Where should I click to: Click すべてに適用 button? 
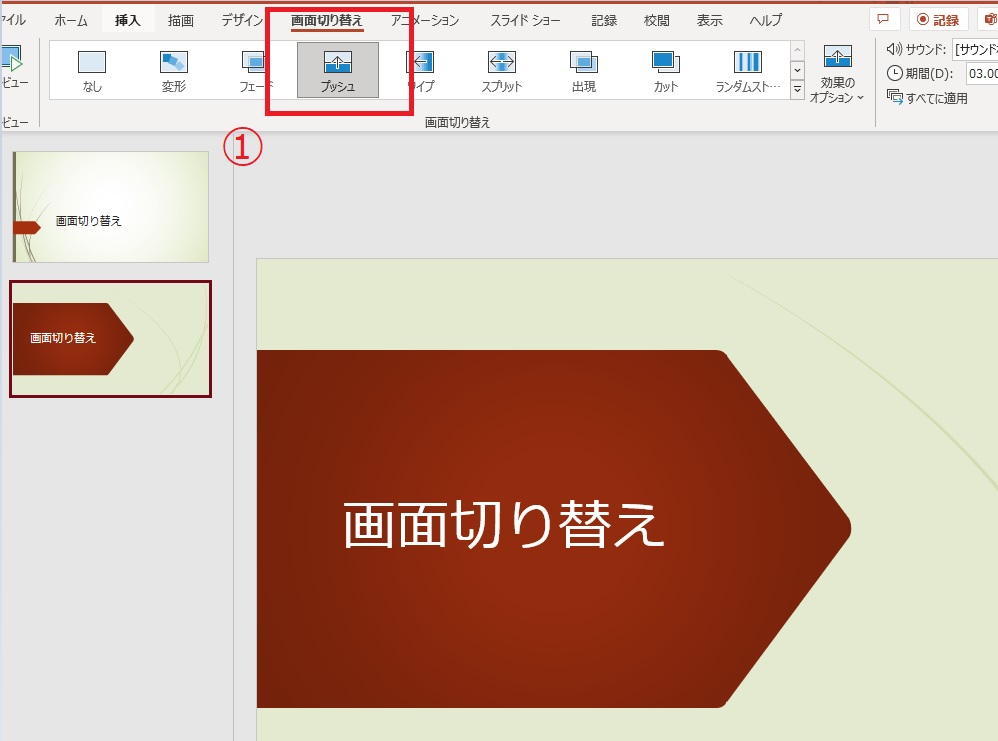(927, 98)
